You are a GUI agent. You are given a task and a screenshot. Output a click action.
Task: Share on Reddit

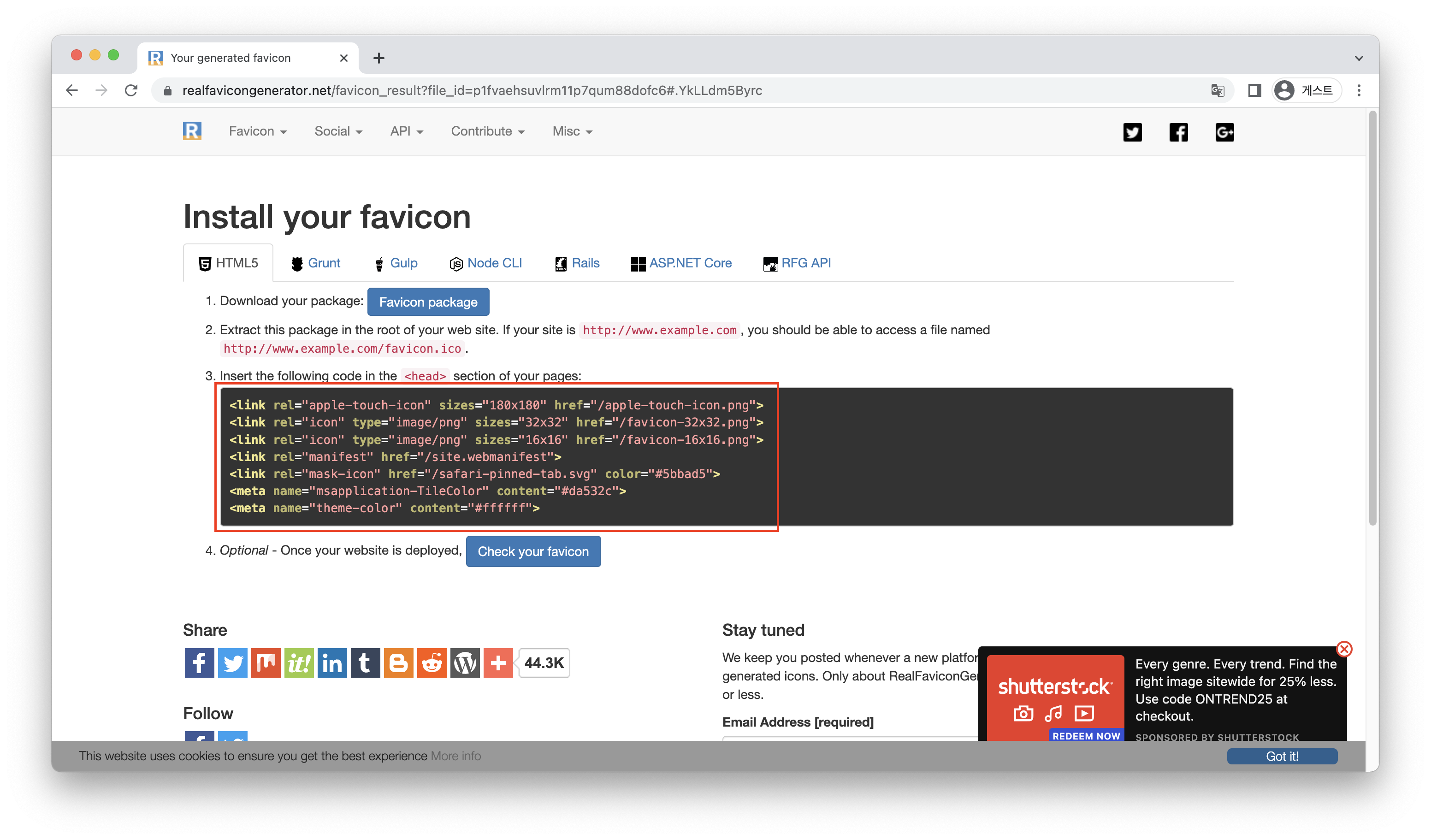point(432,662)
